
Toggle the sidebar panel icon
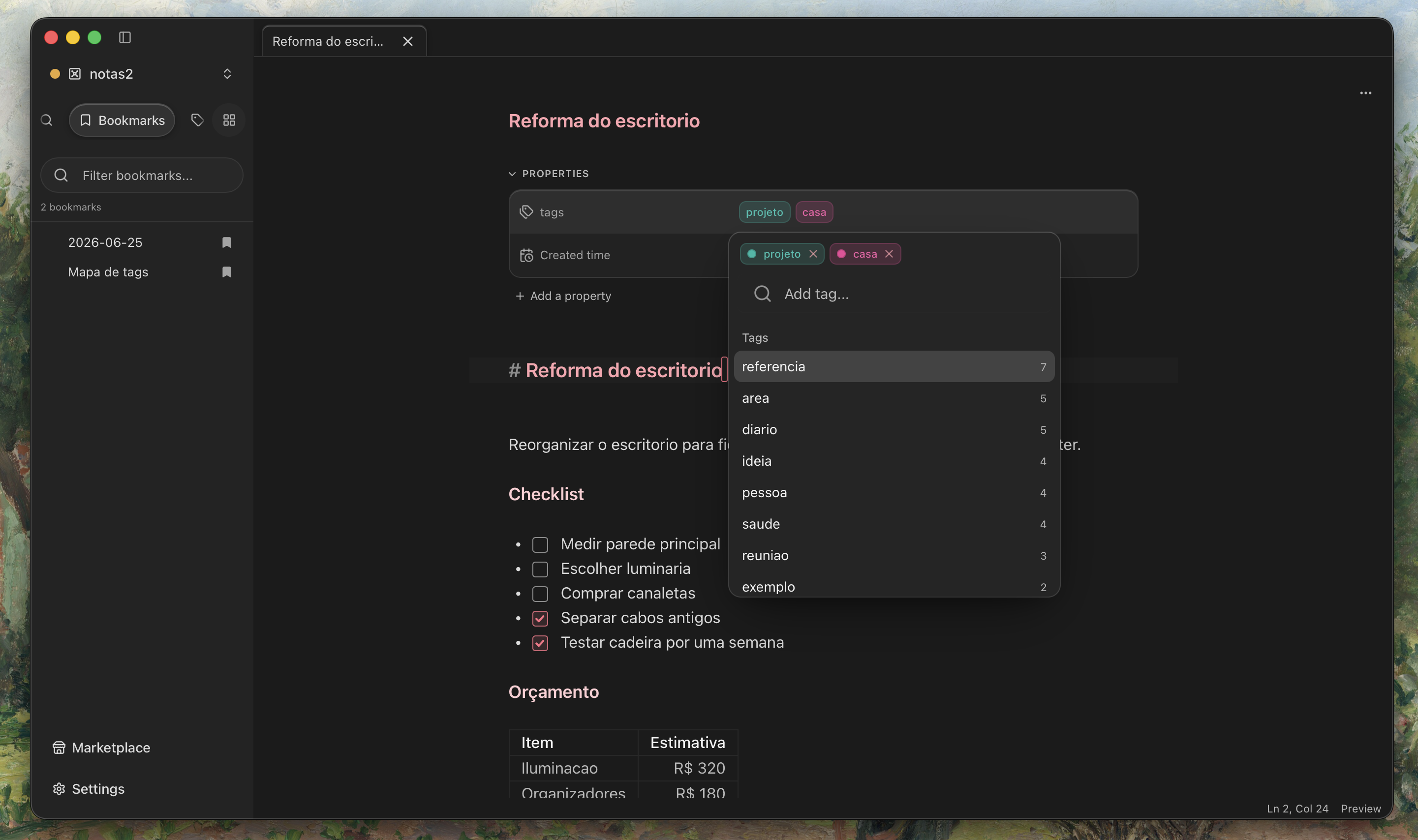[125, 37]
